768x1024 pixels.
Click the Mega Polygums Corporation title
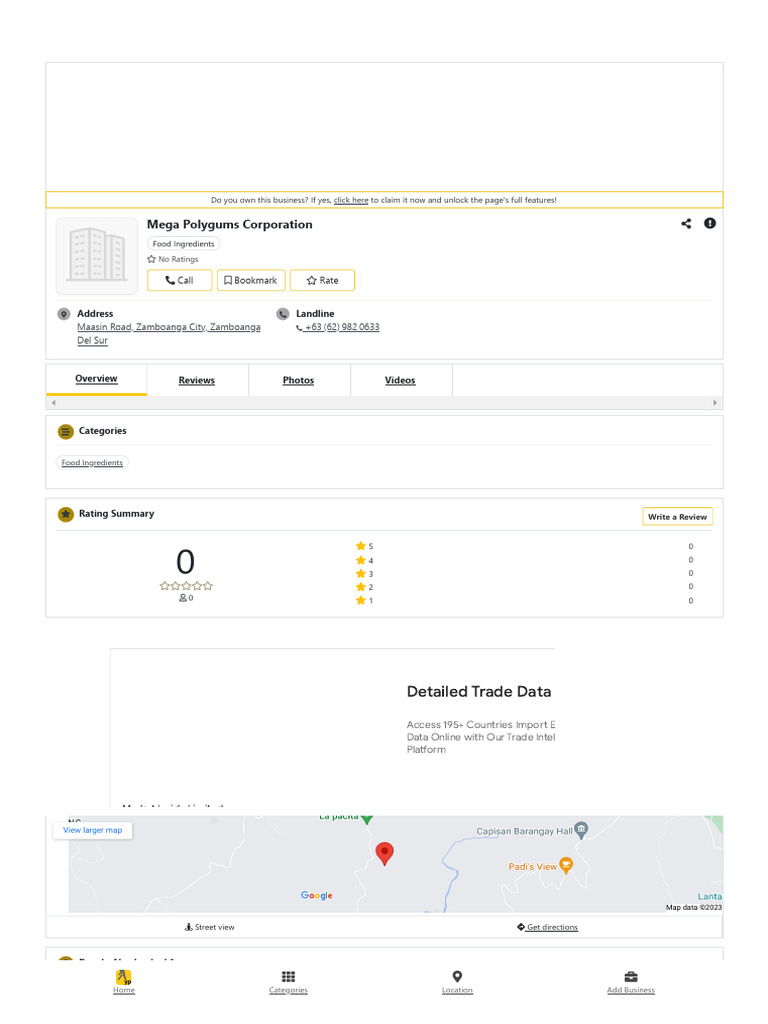tap(229, 224)
